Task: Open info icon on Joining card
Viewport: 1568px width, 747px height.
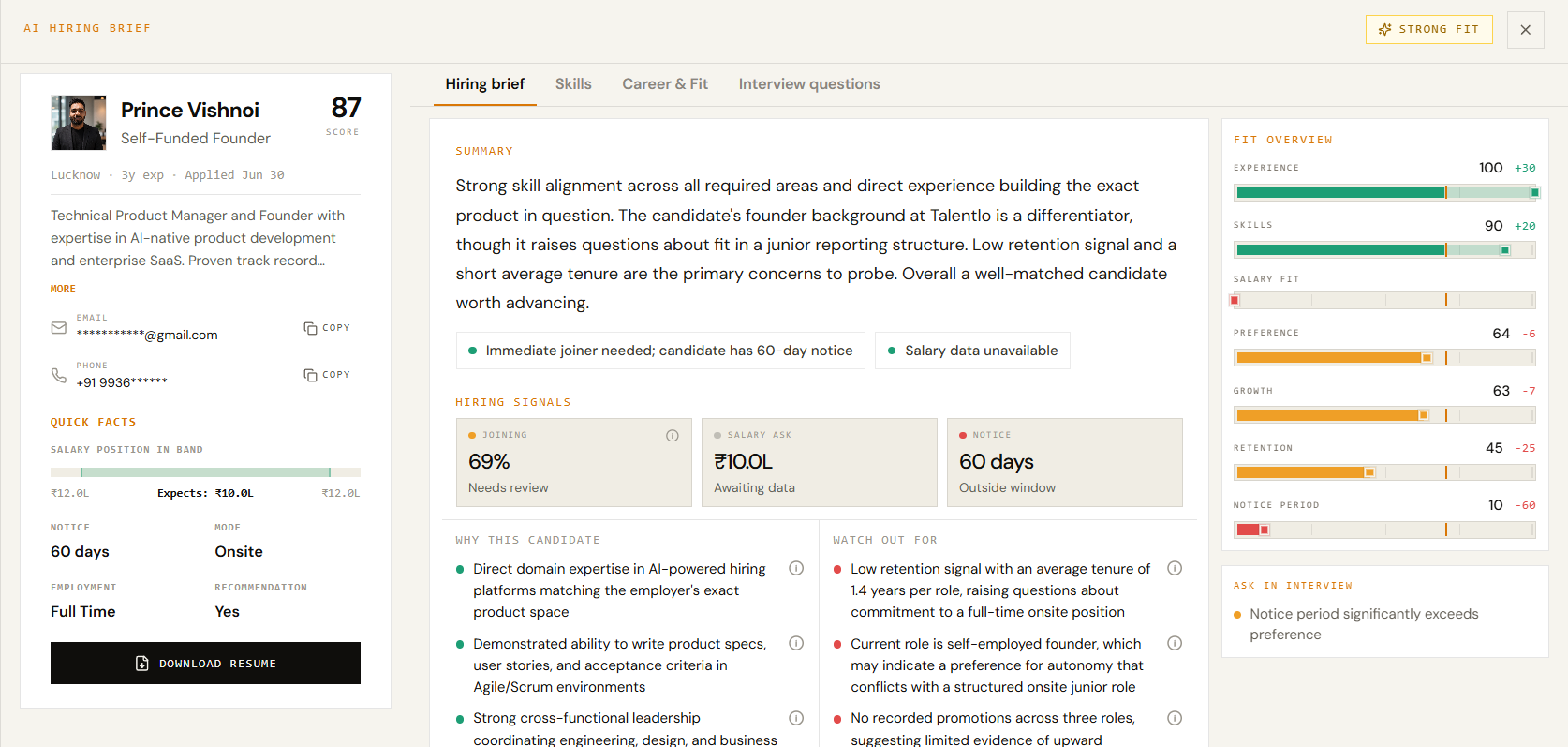Action: click(x=673, y=436)
